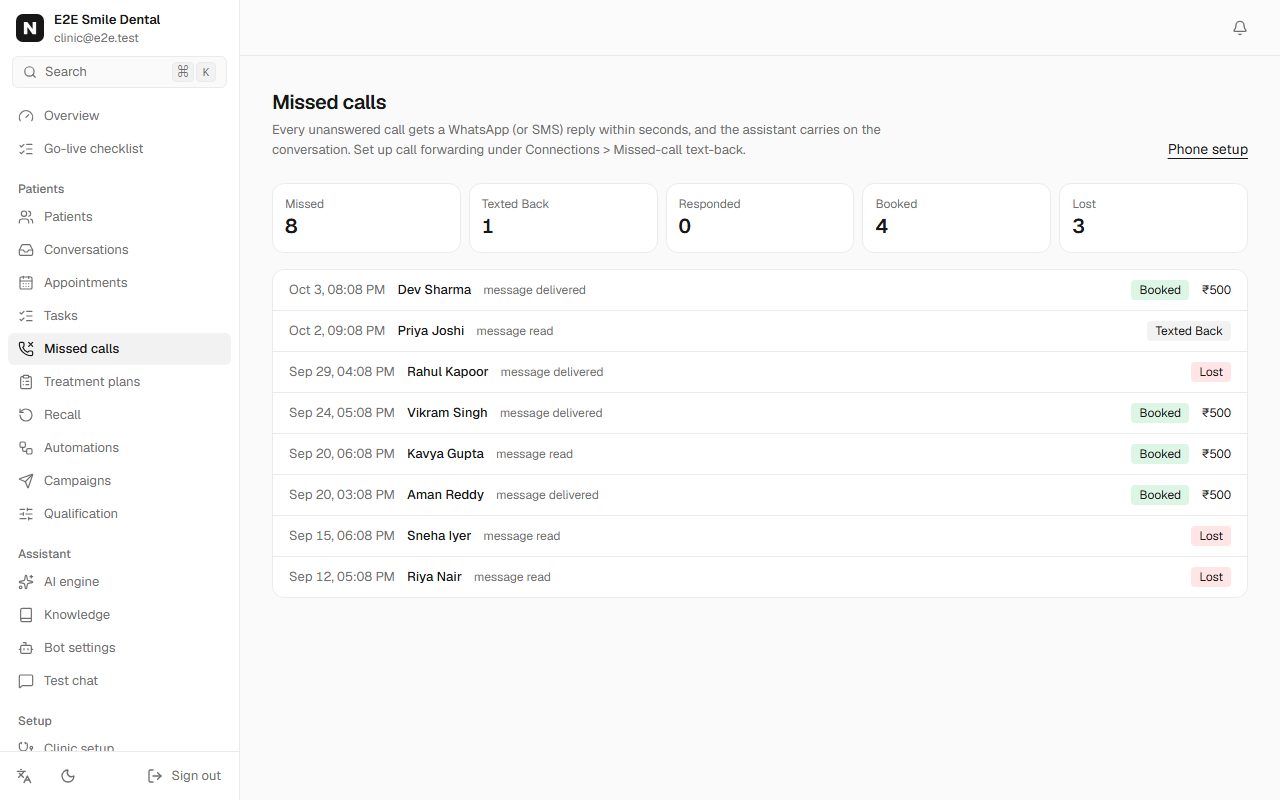The image size is (1280, 800).
Task: Click the Patients people icon
Action: (x=26, y=217)
